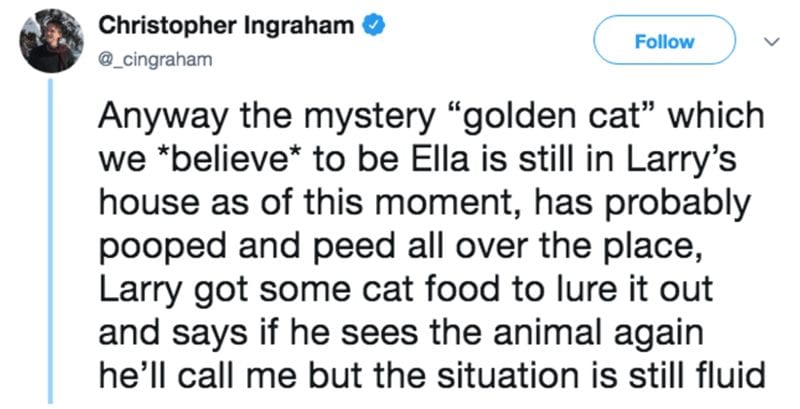
Task: Click the blue verified badge
Action: (x=373, y=25)
